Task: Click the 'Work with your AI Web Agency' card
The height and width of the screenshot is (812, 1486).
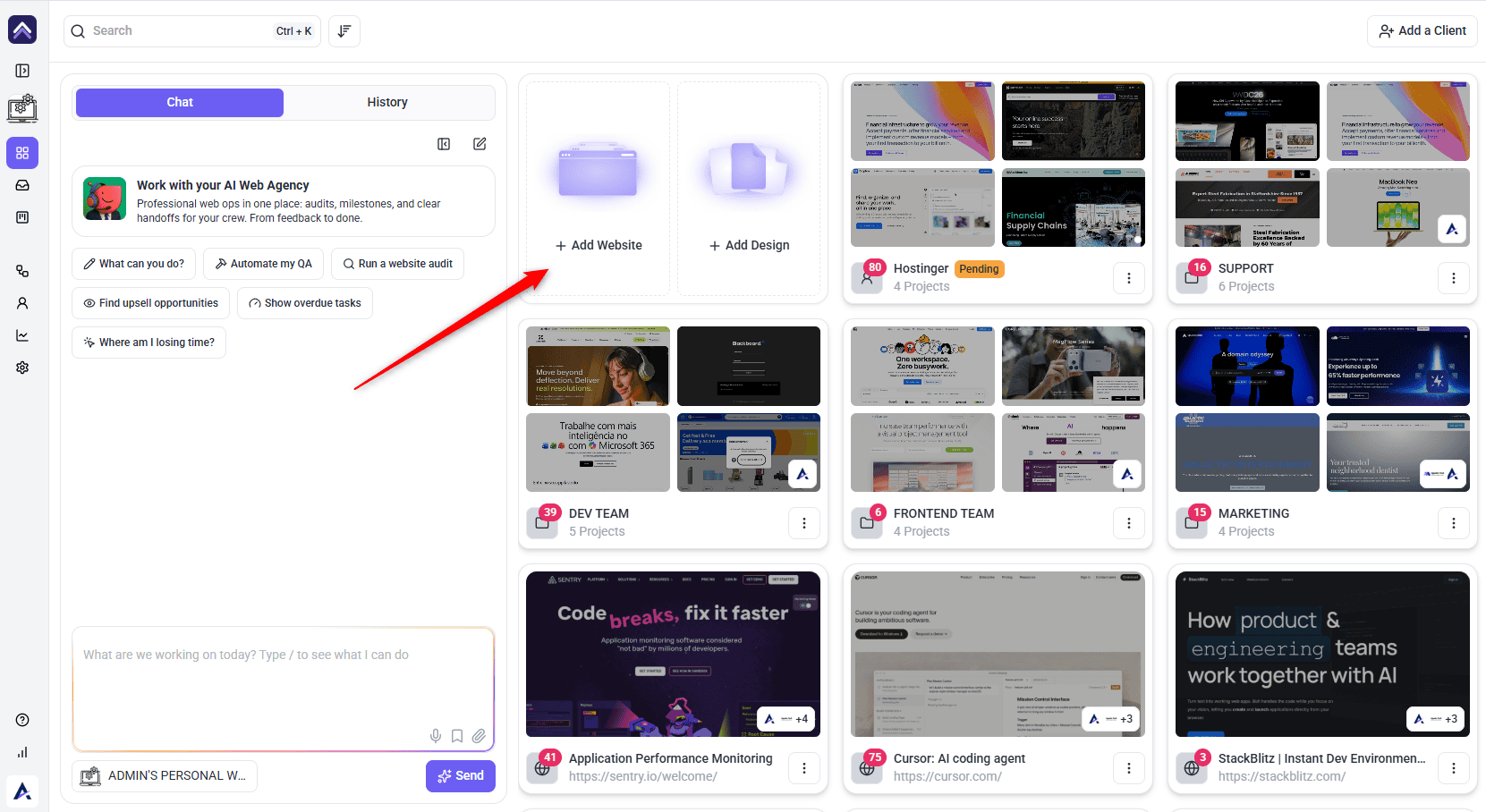Action: pos(284,201)
